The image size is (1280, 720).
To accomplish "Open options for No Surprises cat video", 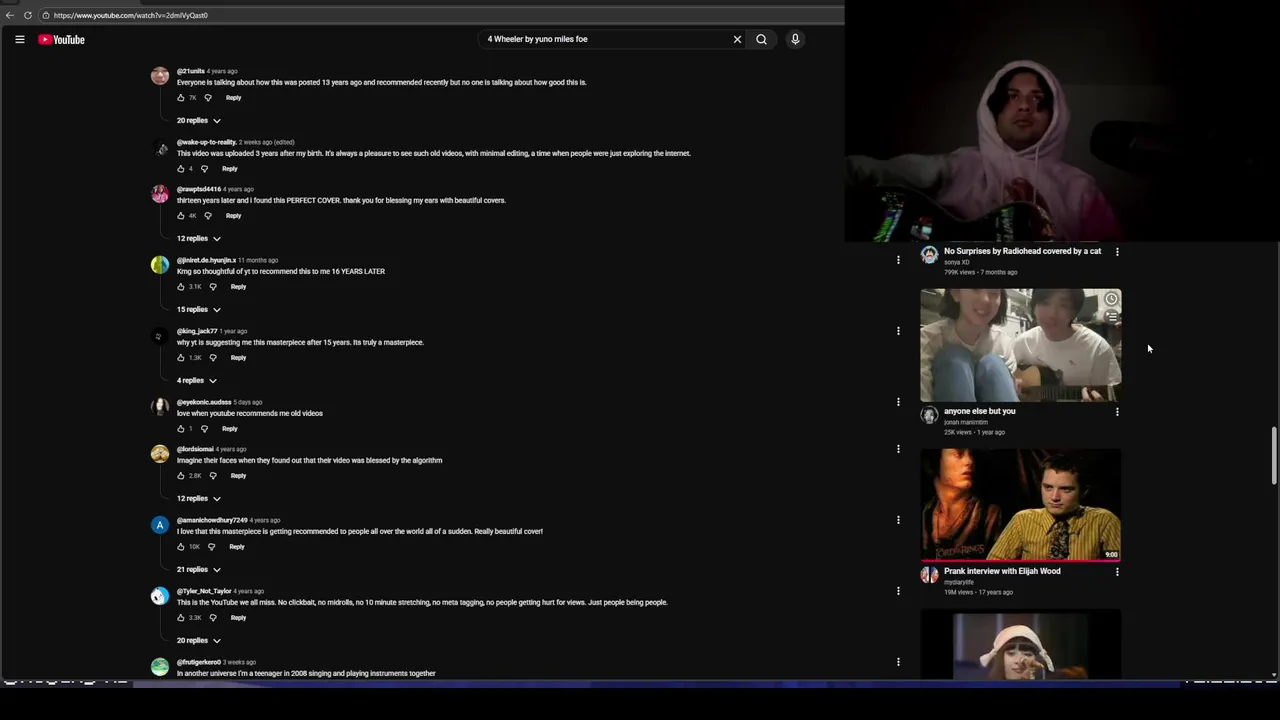I will 1117,252.
